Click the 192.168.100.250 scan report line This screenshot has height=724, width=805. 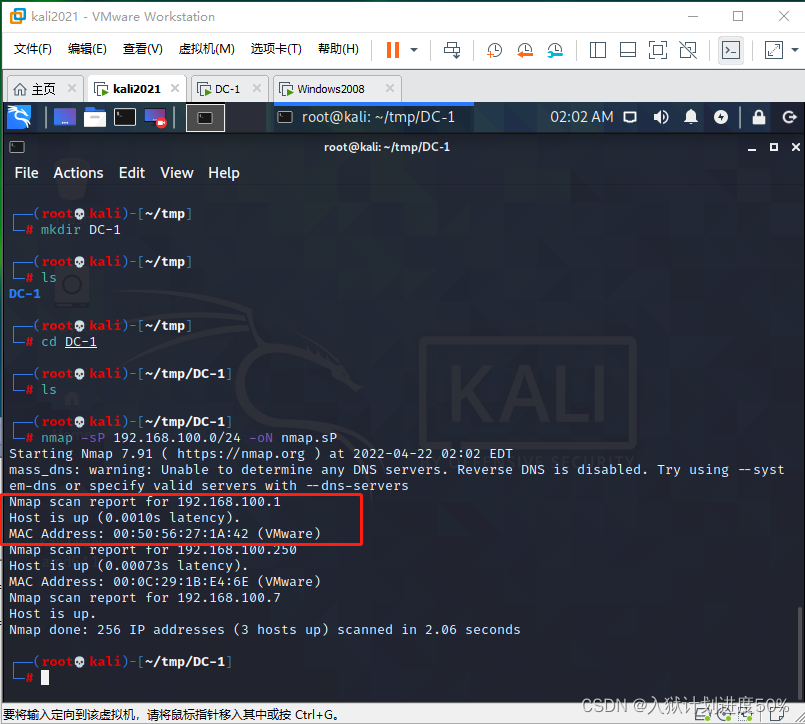[153, 550]
